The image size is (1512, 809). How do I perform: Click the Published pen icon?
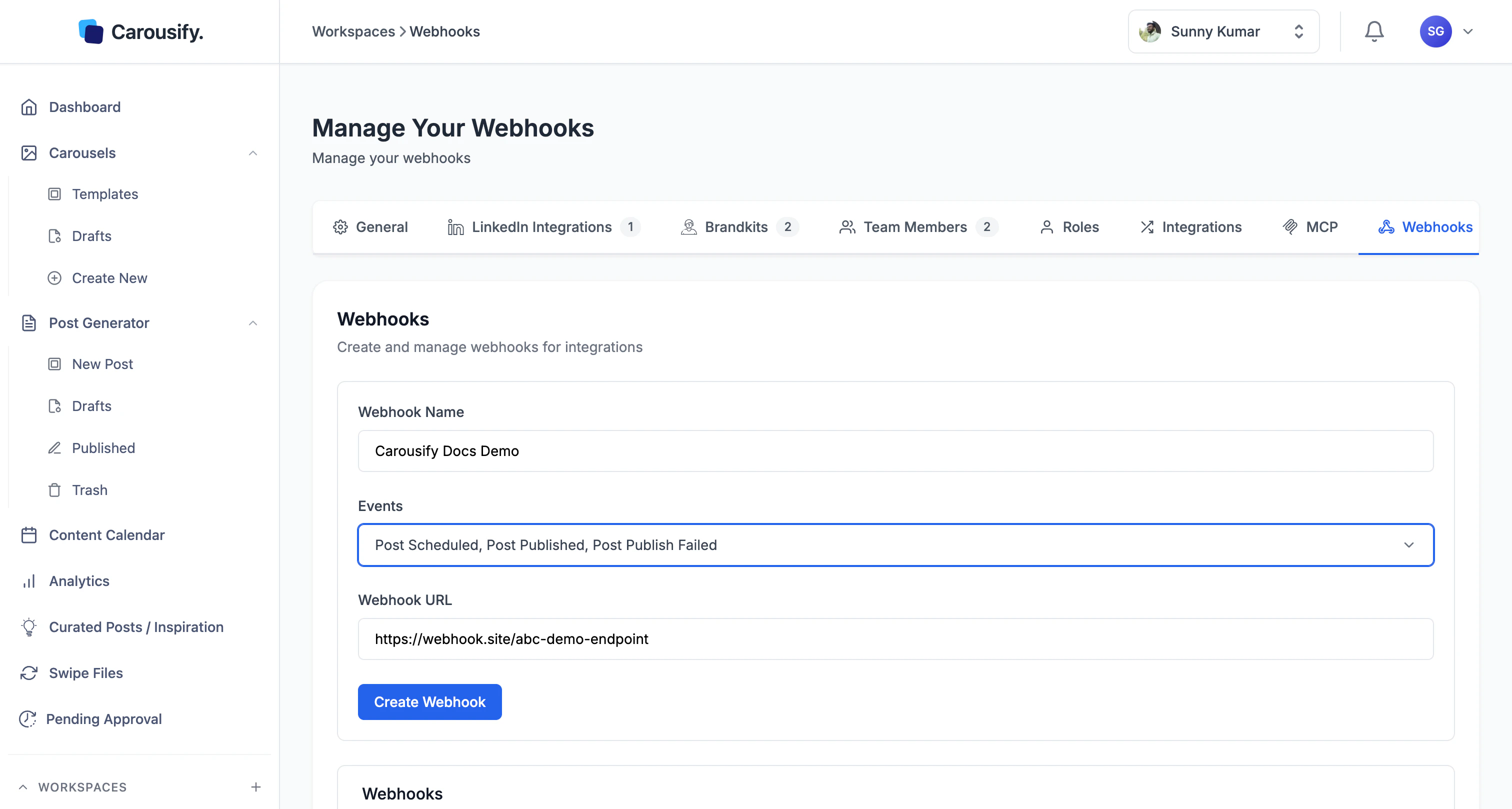click(x=54, y=448)
